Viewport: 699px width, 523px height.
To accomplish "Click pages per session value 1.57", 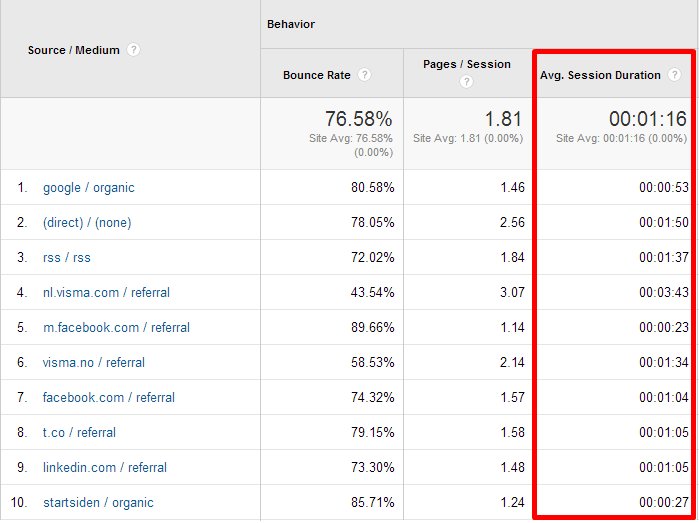I will pos(512,397).
